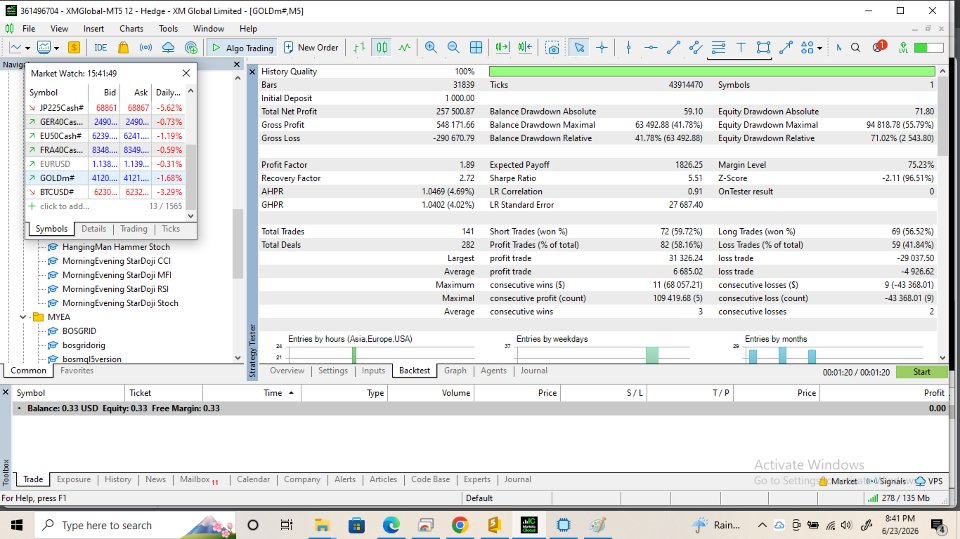Switch to the Inputs tab in Strategy Tester

click(373, 371)
